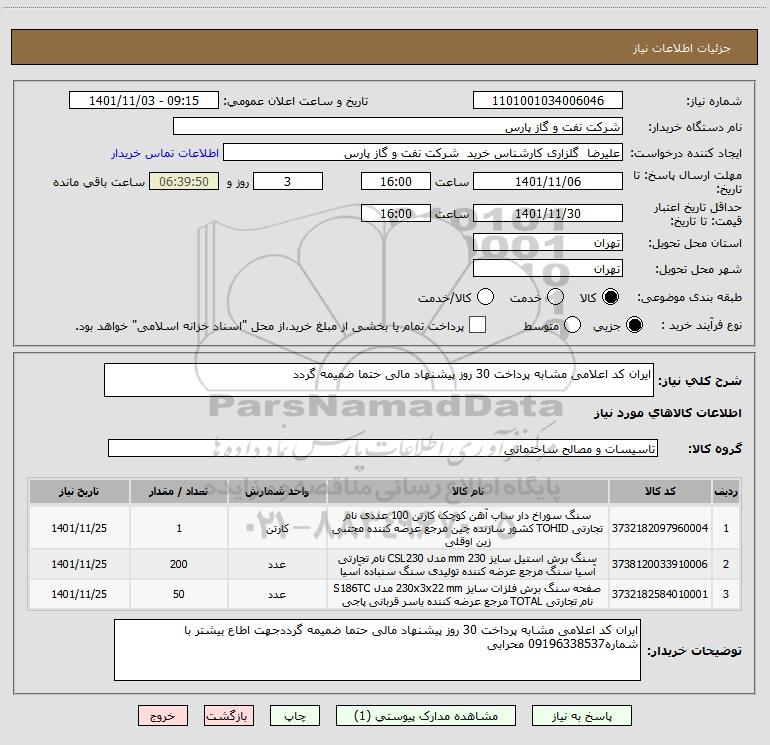Screen dimensions: 770x745
Task: Click the price validity hour 16:00 field
Action: 396,214
